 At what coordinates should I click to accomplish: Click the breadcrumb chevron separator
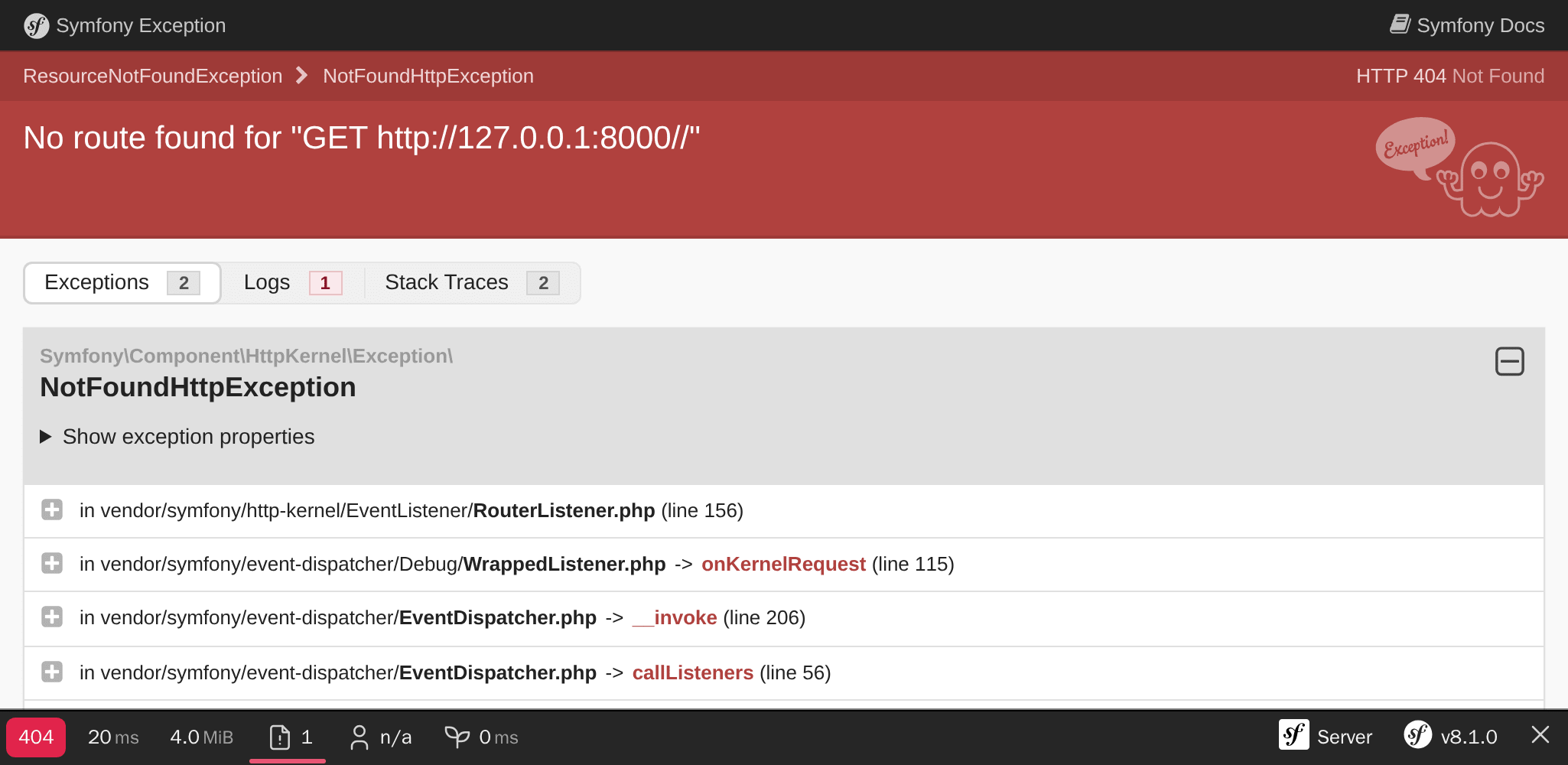point(301,75)
